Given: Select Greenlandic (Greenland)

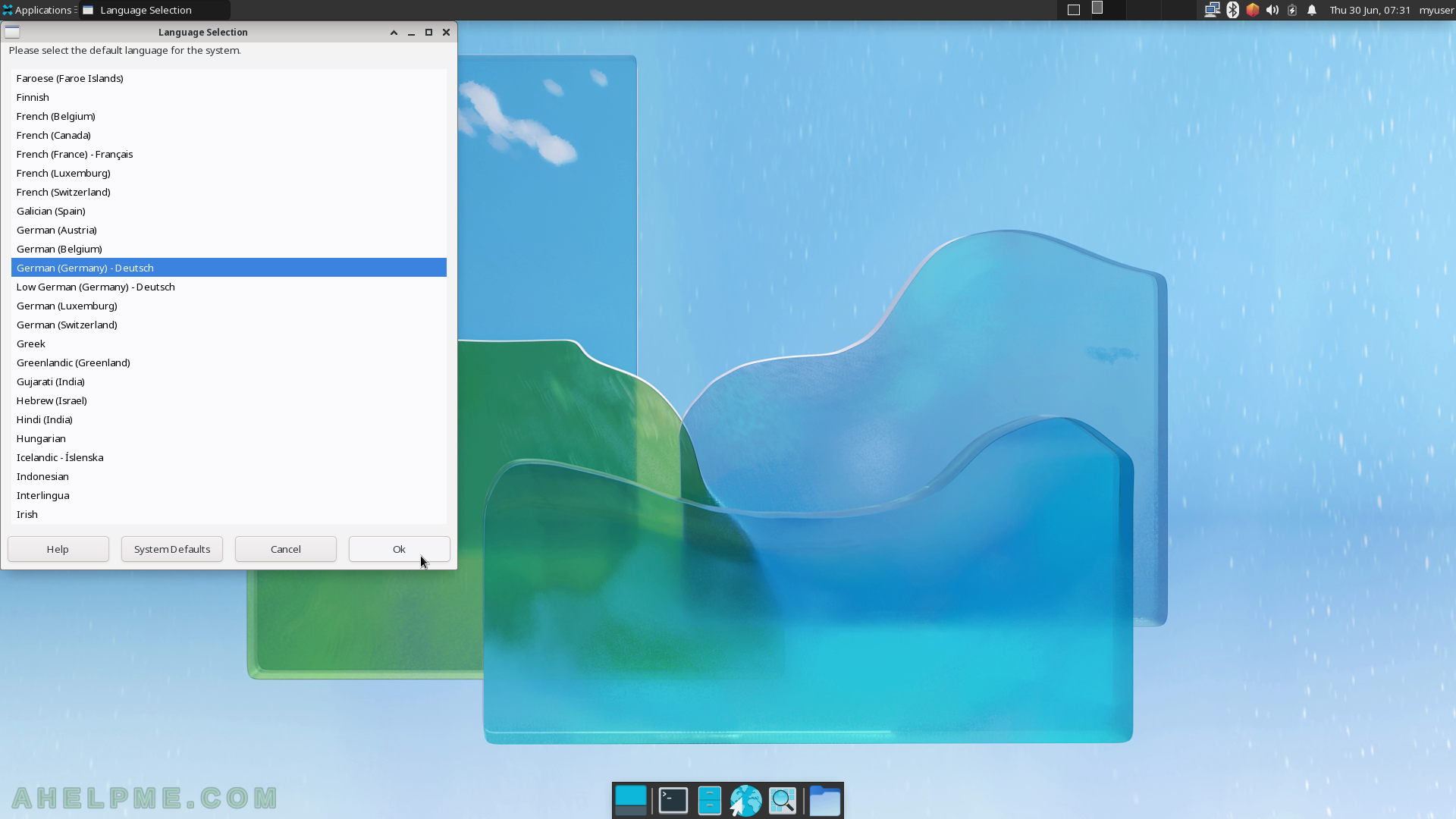Looking at the screenshot, I should (x=229, y=362).
